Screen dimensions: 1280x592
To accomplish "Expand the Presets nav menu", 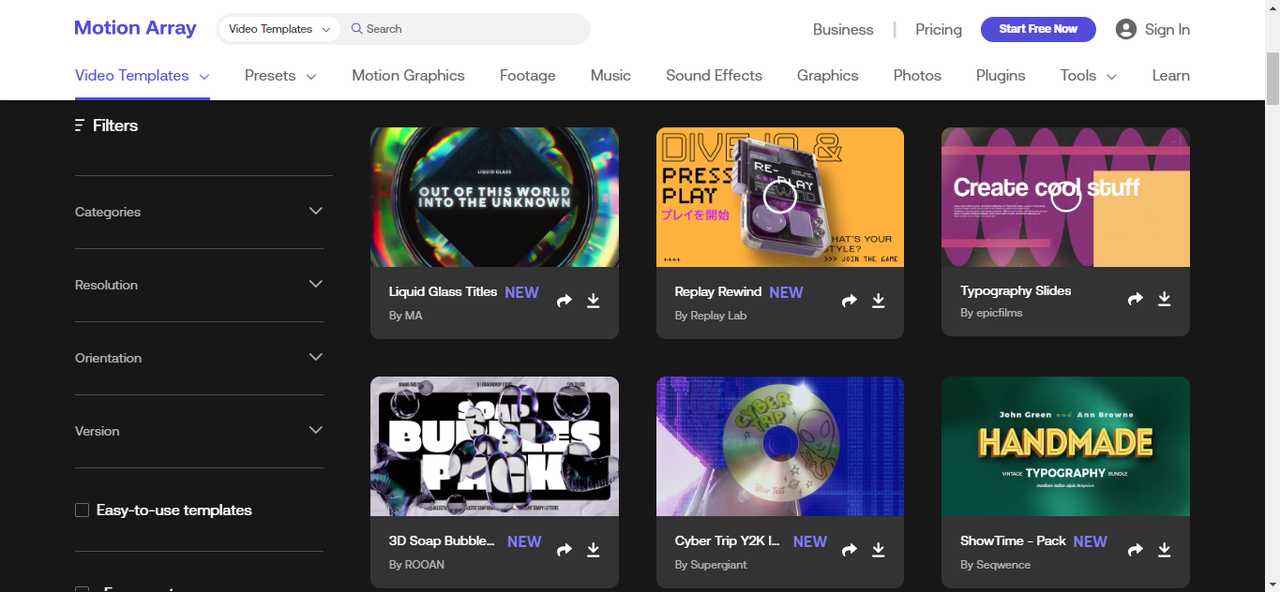I will coord(280,76).
